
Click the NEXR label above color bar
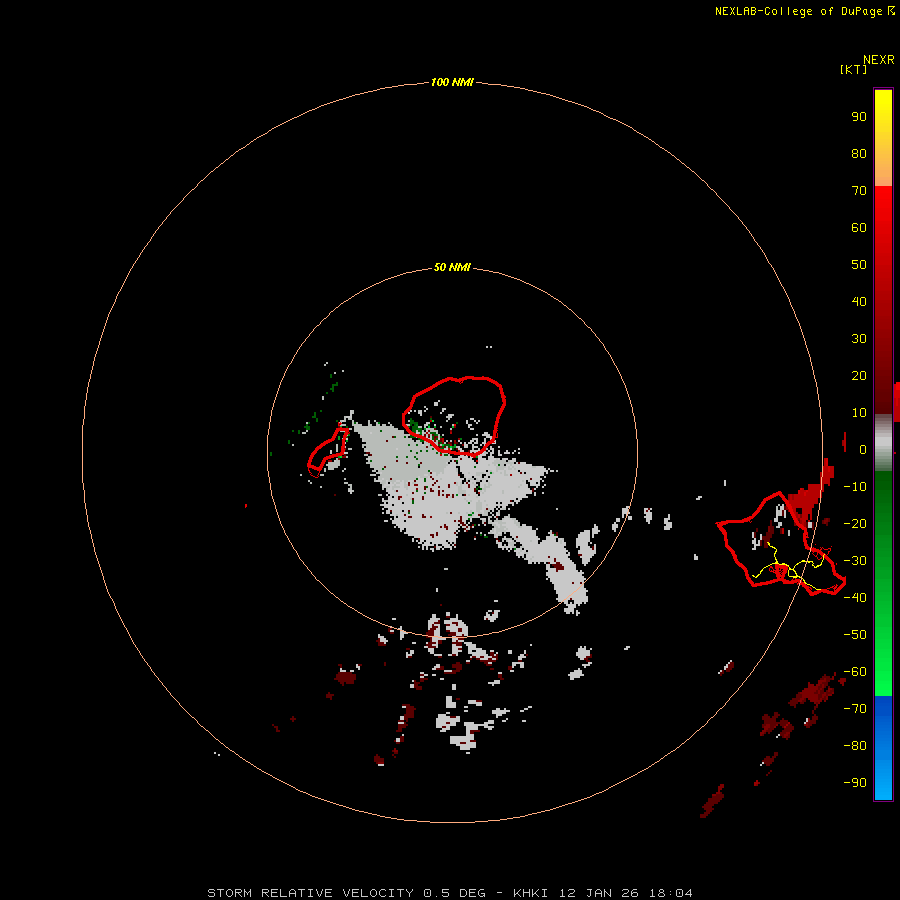879,60
